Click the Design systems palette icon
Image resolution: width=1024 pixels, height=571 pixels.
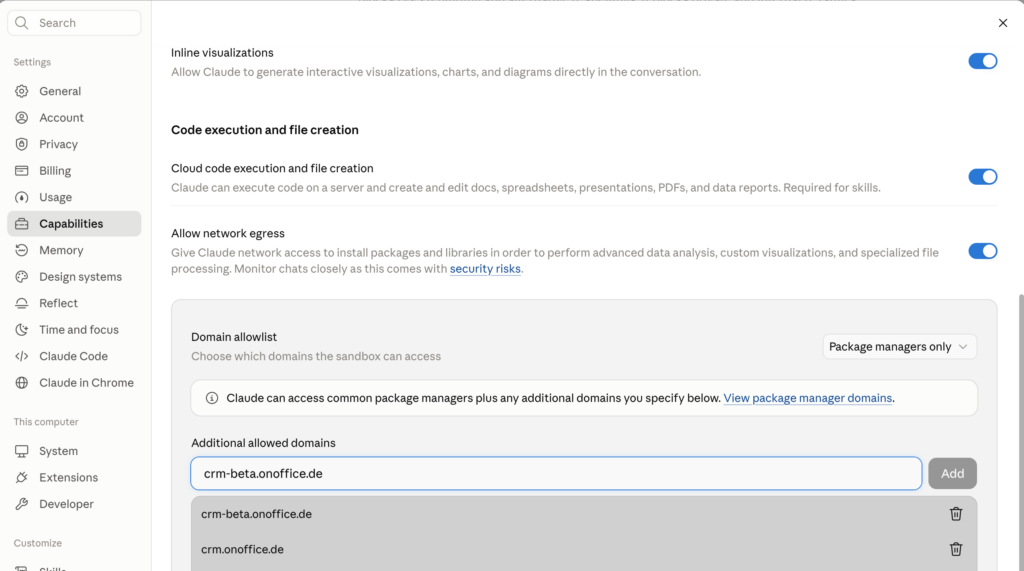(22, 276)
